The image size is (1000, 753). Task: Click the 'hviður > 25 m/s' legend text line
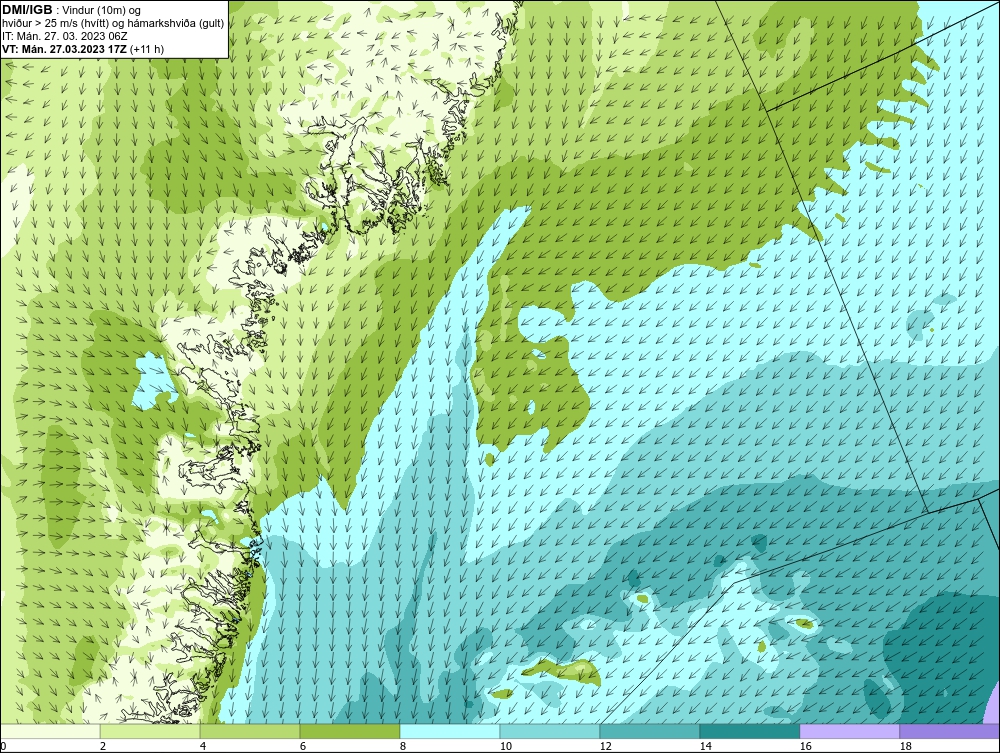tap(114, 24)
